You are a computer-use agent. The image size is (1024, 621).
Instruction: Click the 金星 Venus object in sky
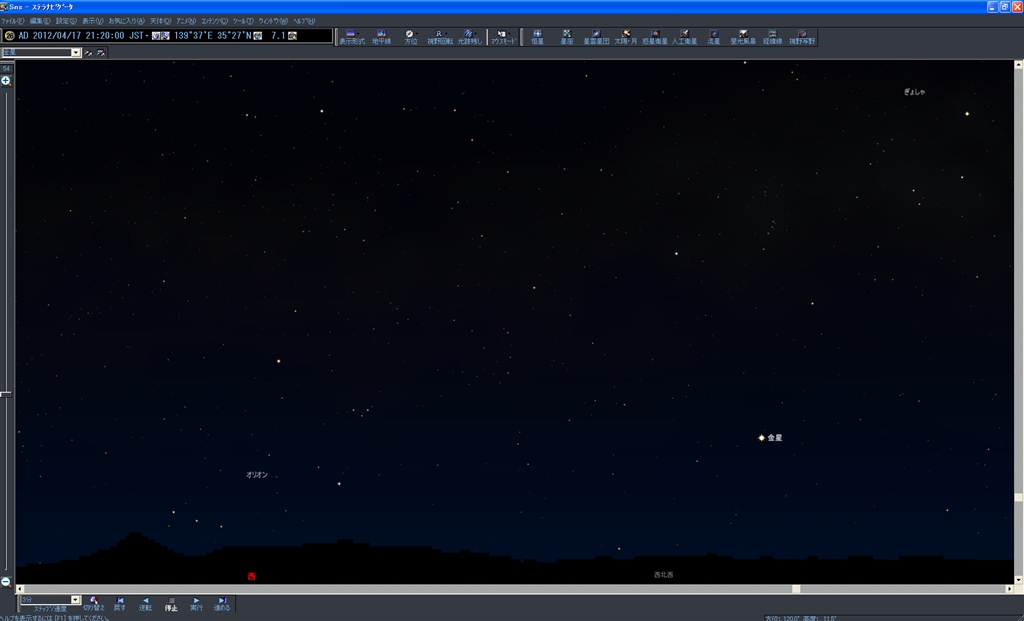(x=761, y=438)
